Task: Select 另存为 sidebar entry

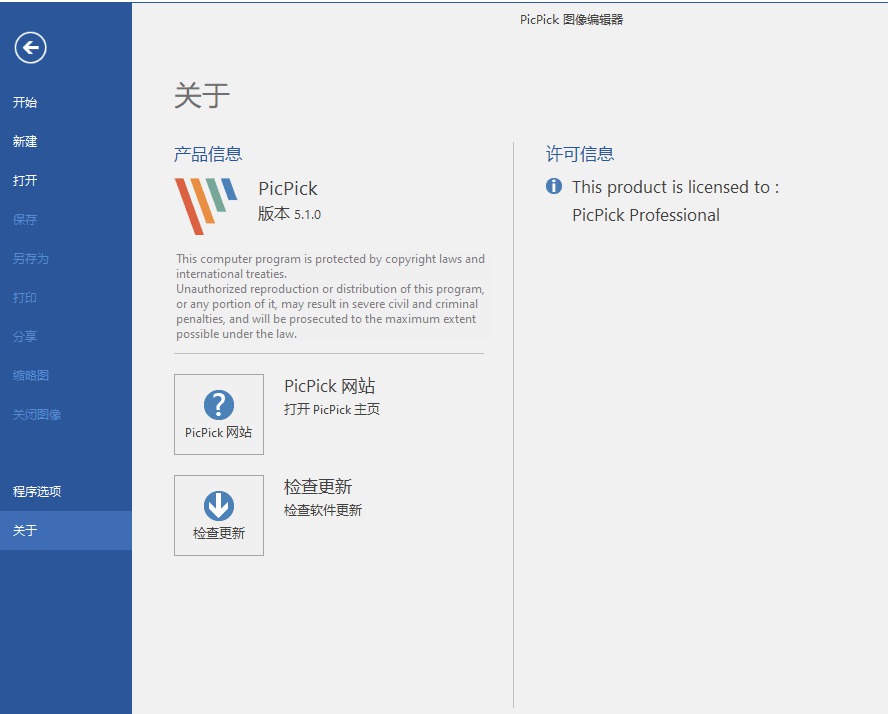Action: point(31,259)
